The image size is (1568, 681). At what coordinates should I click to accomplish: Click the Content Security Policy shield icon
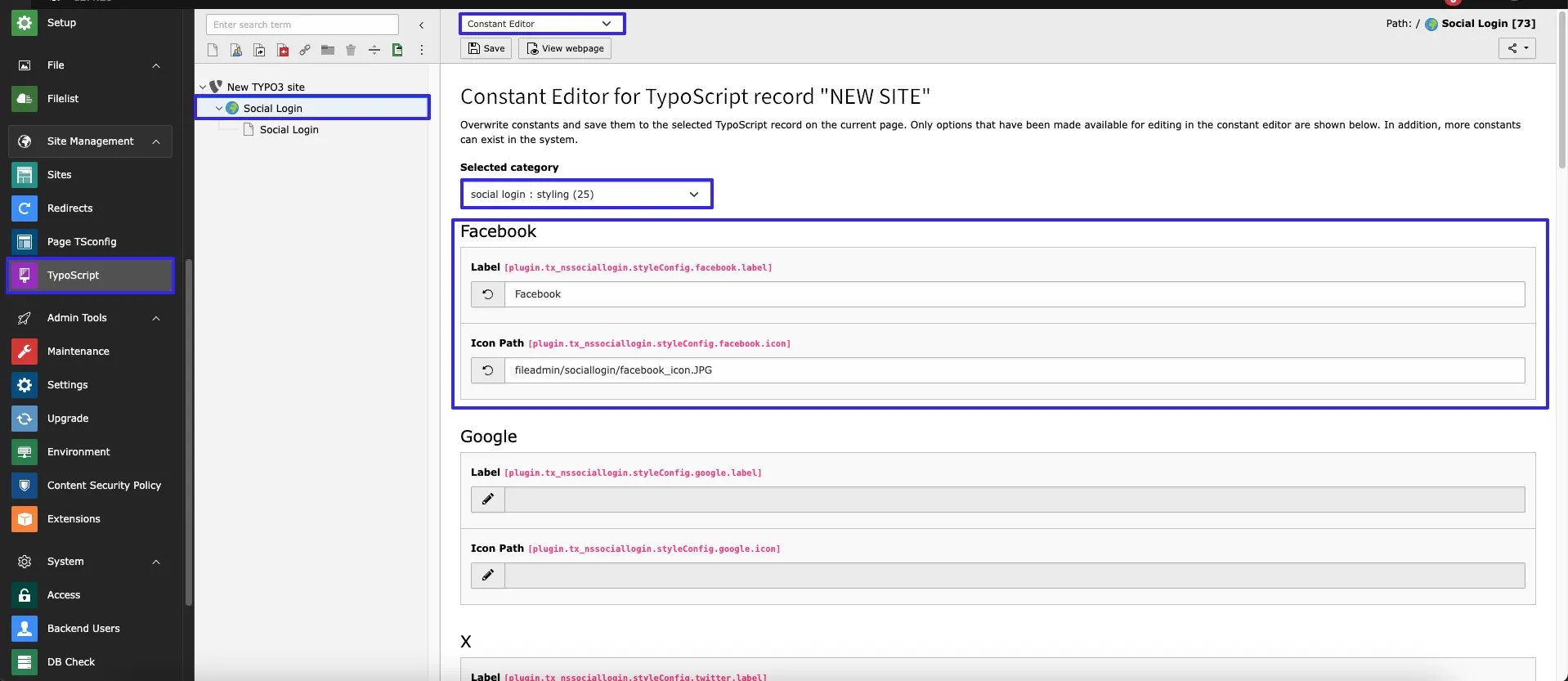tap(25, 486)
